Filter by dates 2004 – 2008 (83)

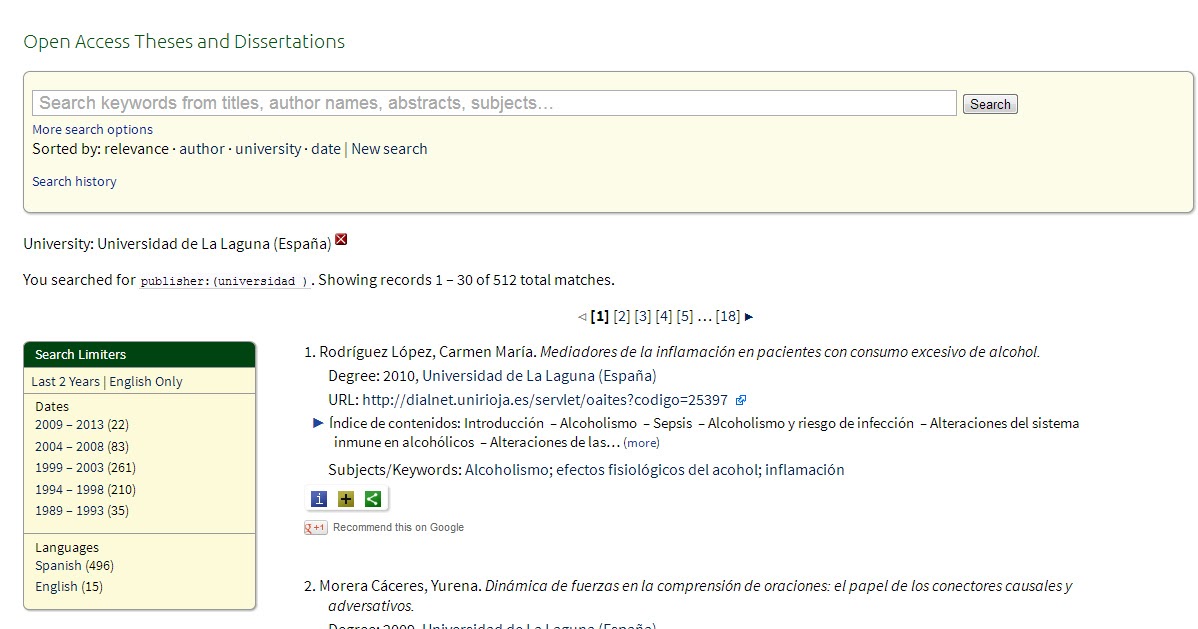82,446
